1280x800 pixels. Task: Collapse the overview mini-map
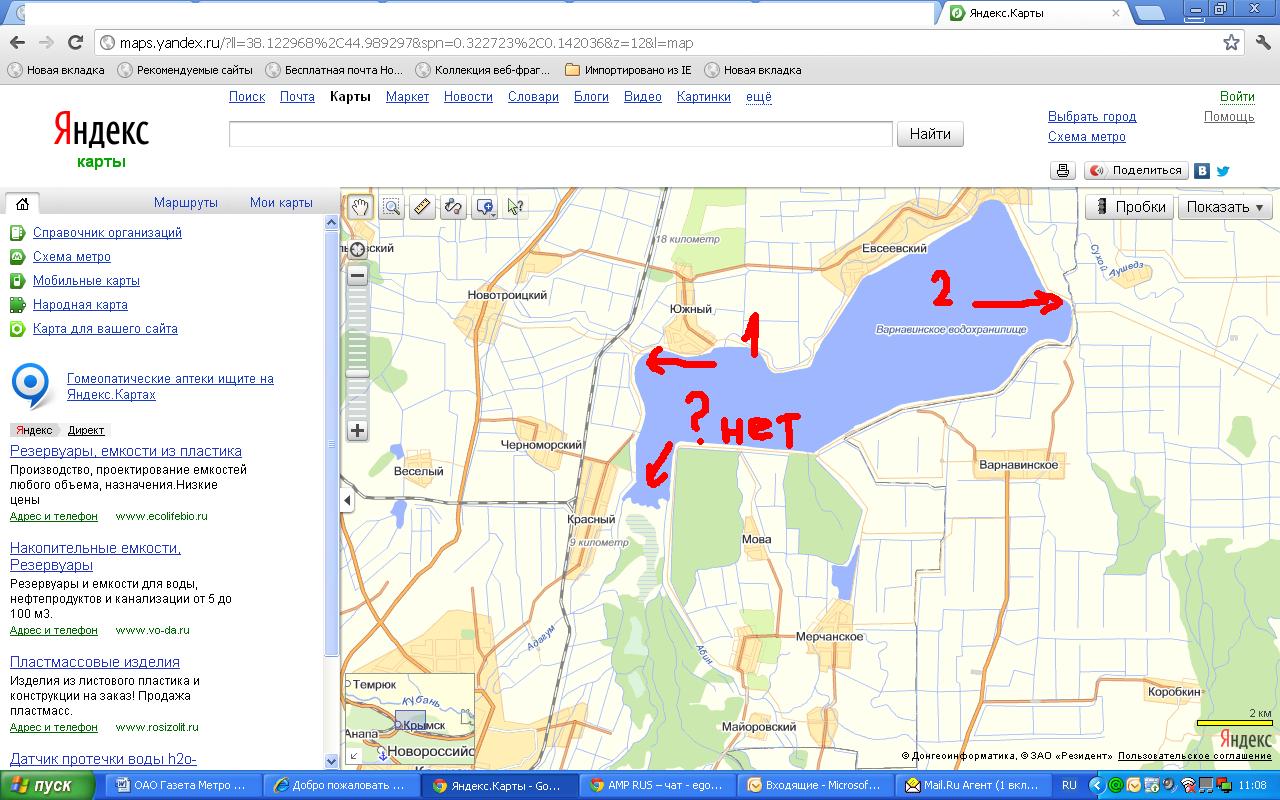tap(354, 756)
